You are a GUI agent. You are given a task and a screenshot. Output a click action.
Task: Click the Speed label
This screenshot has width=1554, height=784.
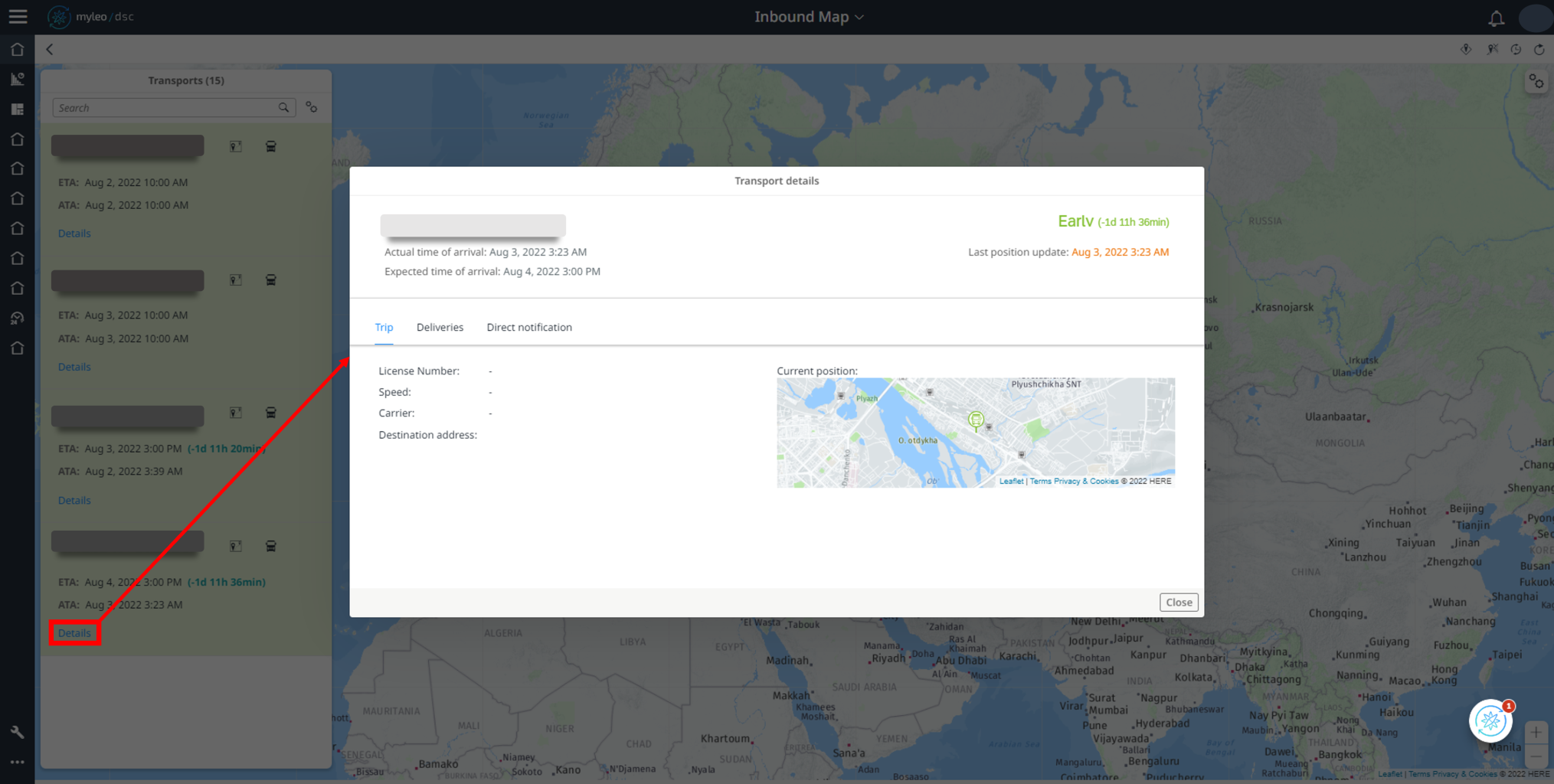(x=394, y=392)
